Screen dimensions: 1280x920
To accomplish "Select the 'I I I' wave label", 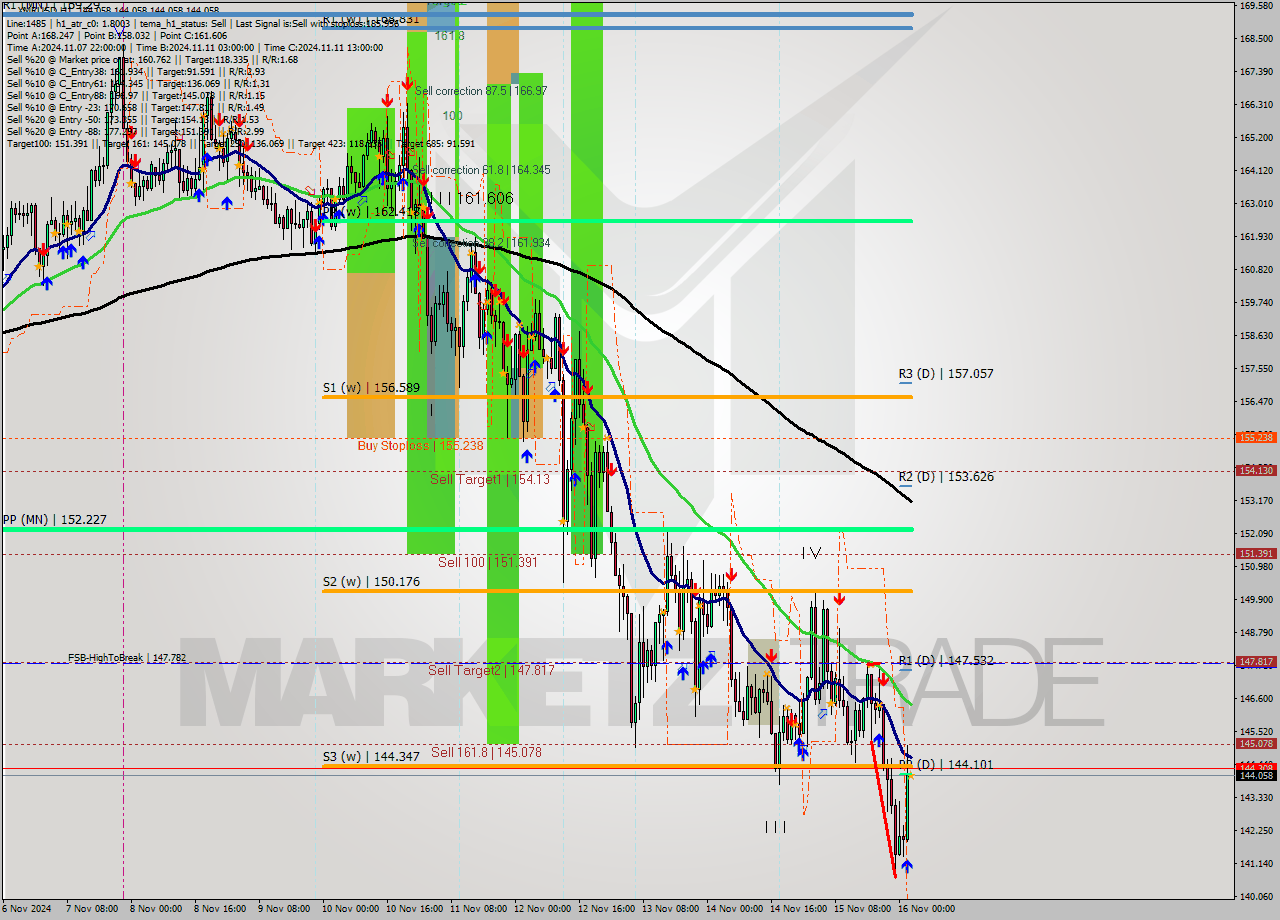I will (775, 826).
